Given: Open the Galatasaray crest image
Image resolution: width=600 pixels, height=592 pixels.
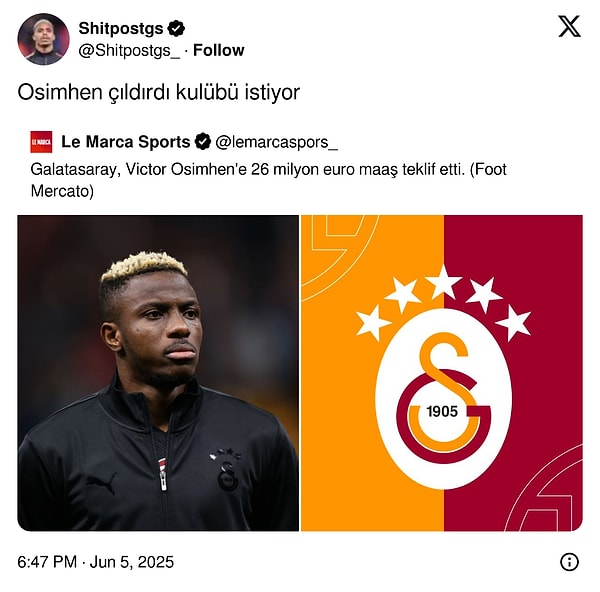Looking at the screenshot, I should click(x=442, y=373).
